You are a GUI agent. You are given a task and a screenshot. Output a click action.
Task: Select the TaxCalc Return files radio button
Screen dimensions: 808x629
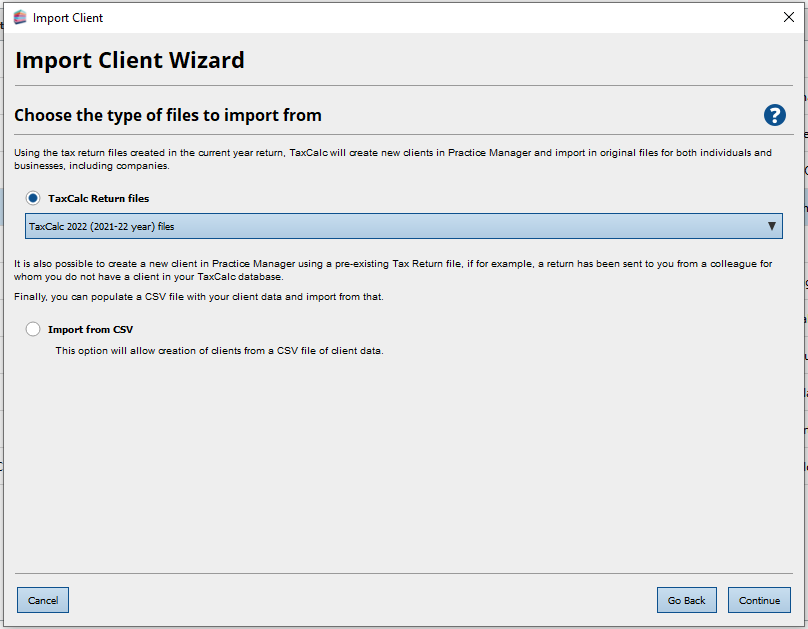[33, 198]
